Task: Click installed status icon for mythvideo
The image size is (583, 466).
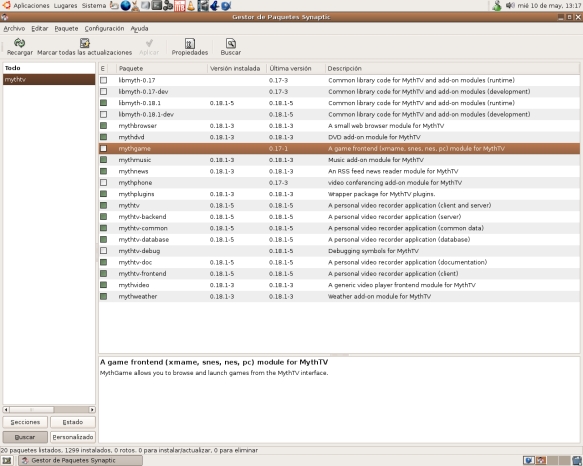Action: pos(103,285)
